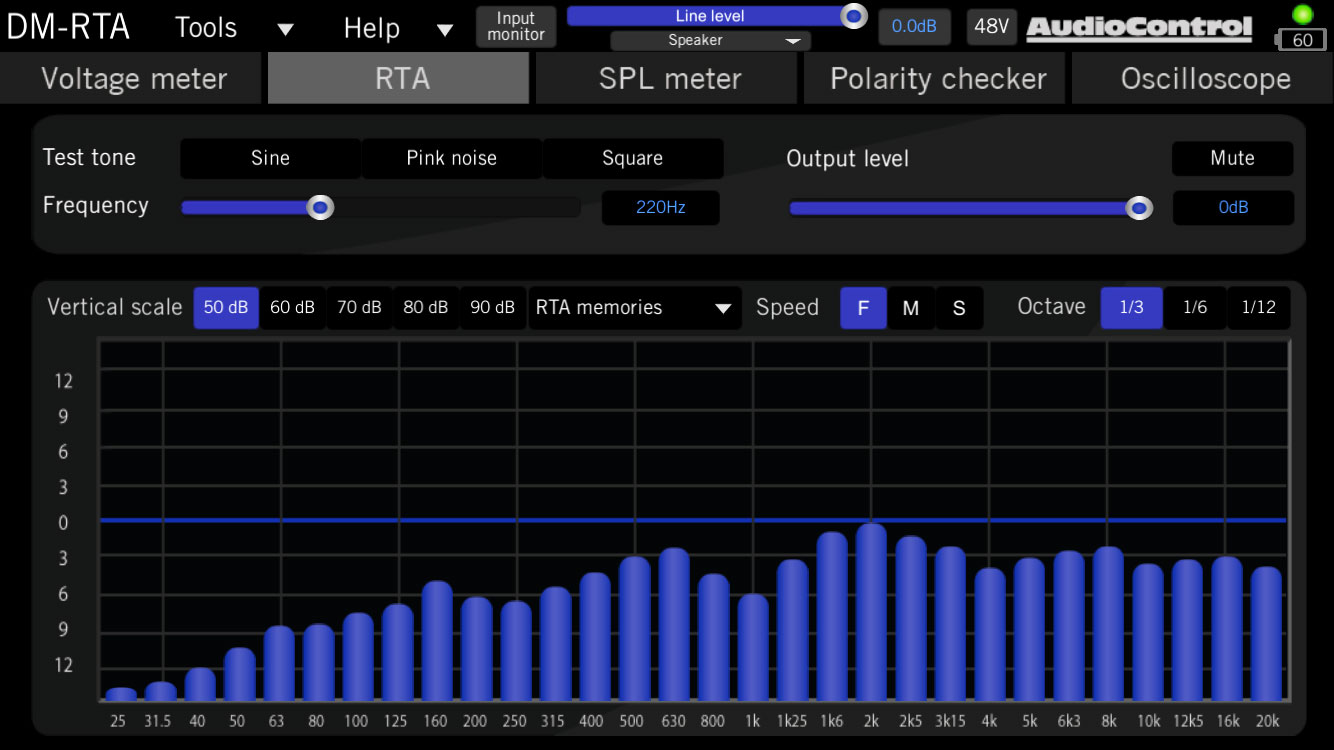Select Slow speed S
The width and height of the screenshot is (1334, 750).
point(959,308)
